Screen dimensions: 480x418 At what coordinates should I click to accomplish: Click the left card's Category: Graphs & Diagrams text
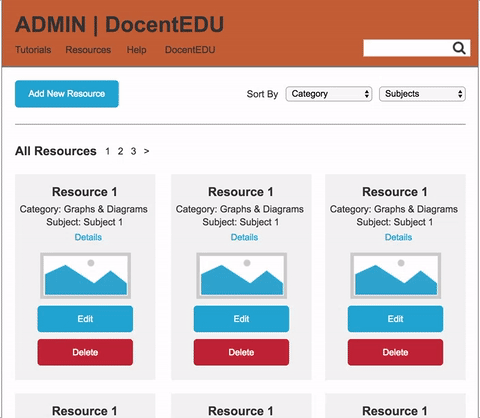pos(84,209)
